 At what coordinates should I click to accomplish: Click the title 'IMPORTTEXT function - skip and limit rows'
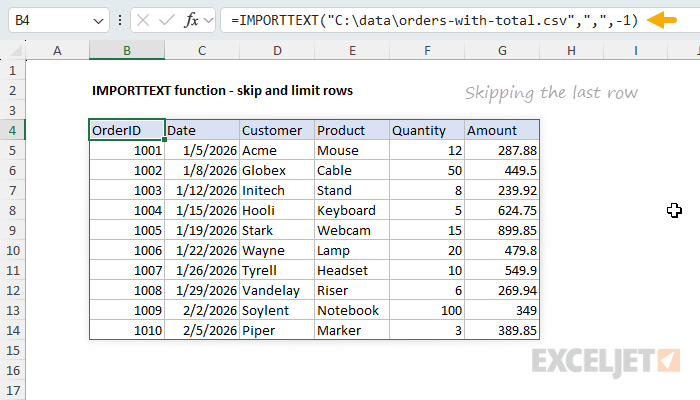pyautogui.click(x=222, y=91)
